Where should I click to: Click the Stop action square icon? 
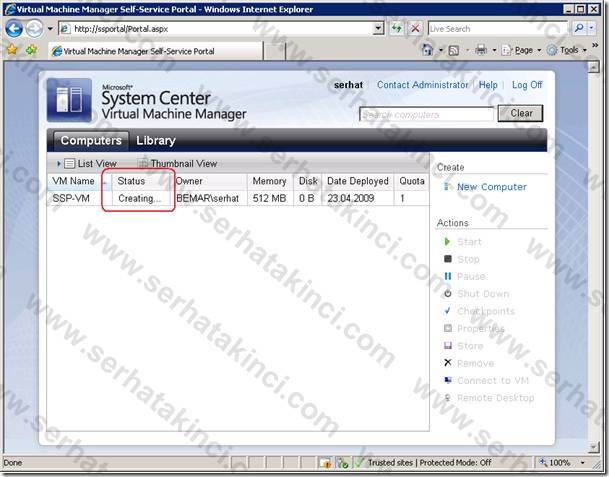click(x=448, y=259)
